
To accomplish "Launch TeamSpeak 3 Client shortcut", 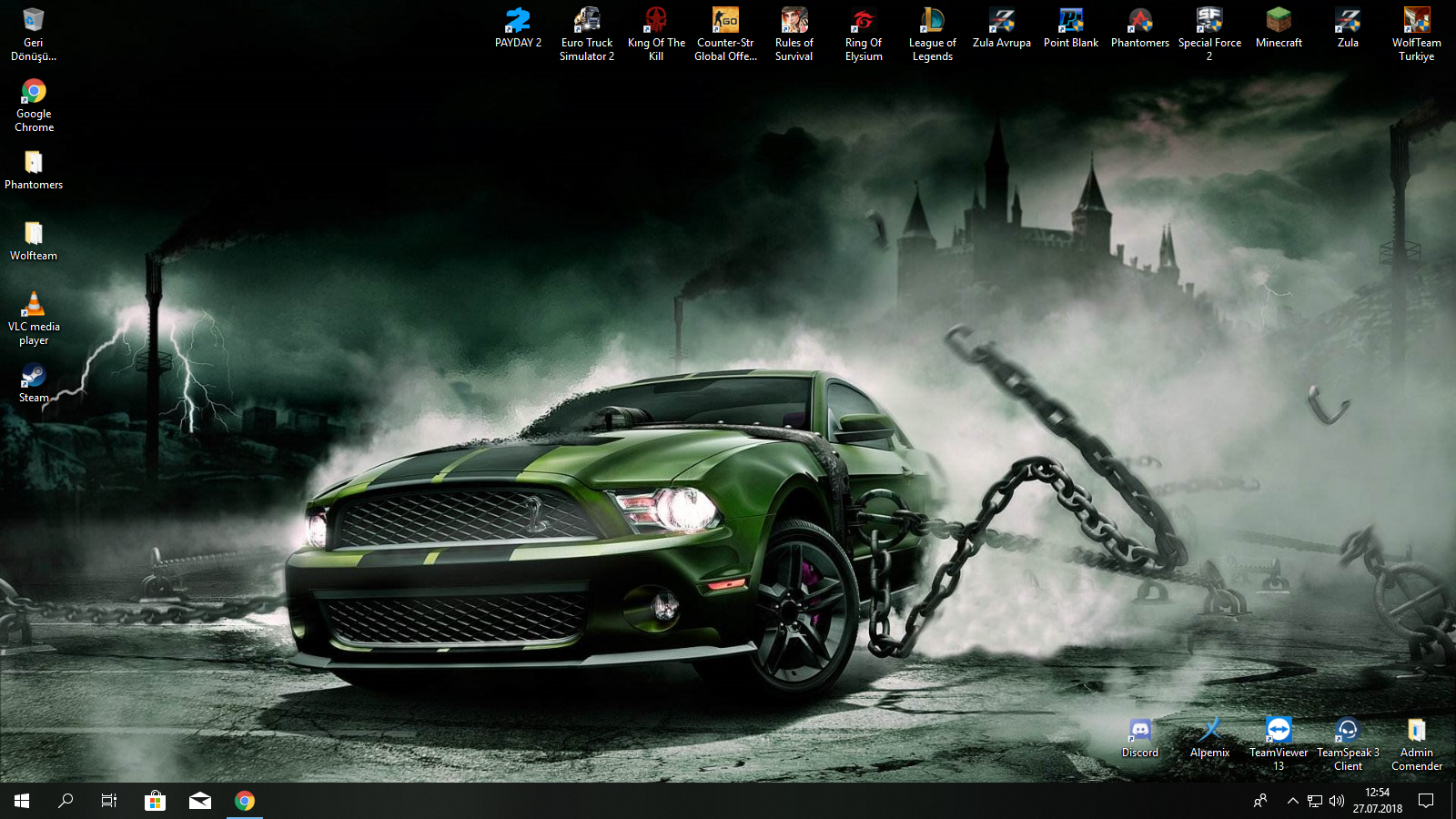I will [1348, 743].
